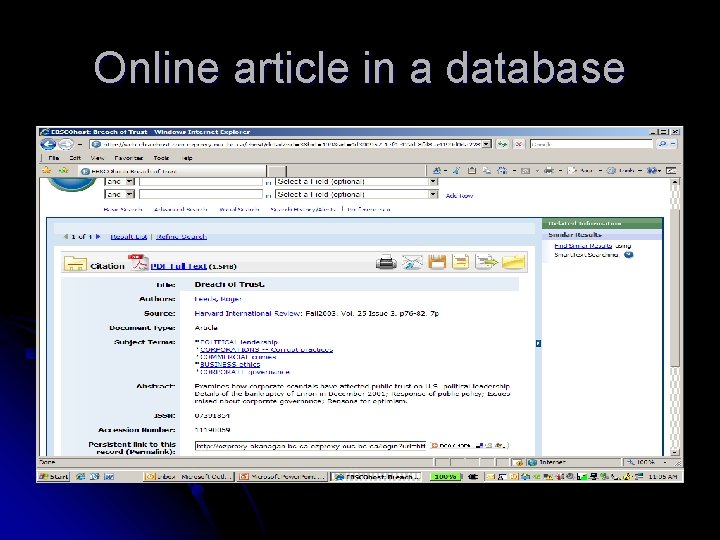Click the page vertical scrollbar

[x=675, y=317]
